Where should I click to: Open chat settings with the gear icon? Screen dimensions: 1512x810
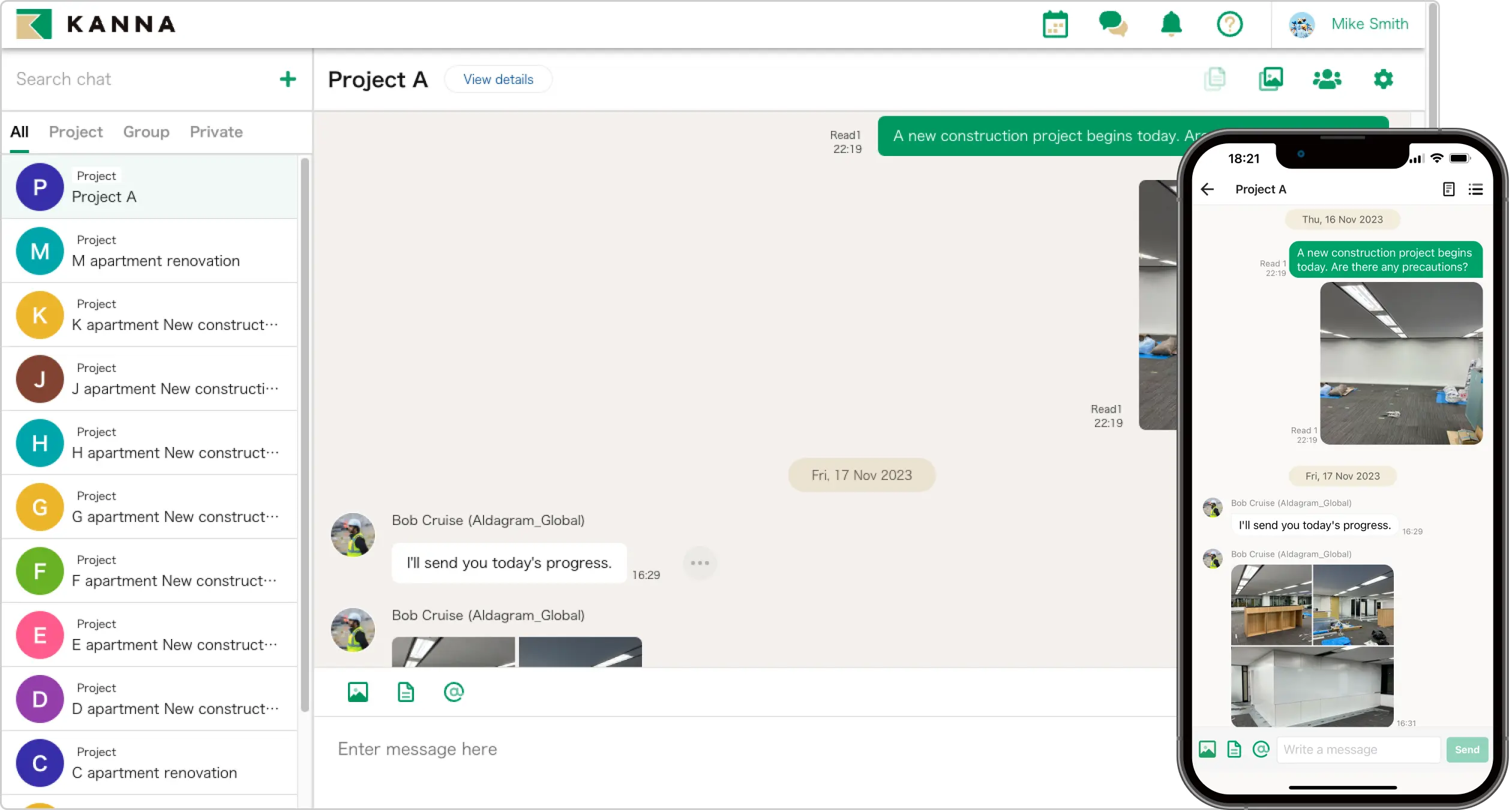[1383, 79]
